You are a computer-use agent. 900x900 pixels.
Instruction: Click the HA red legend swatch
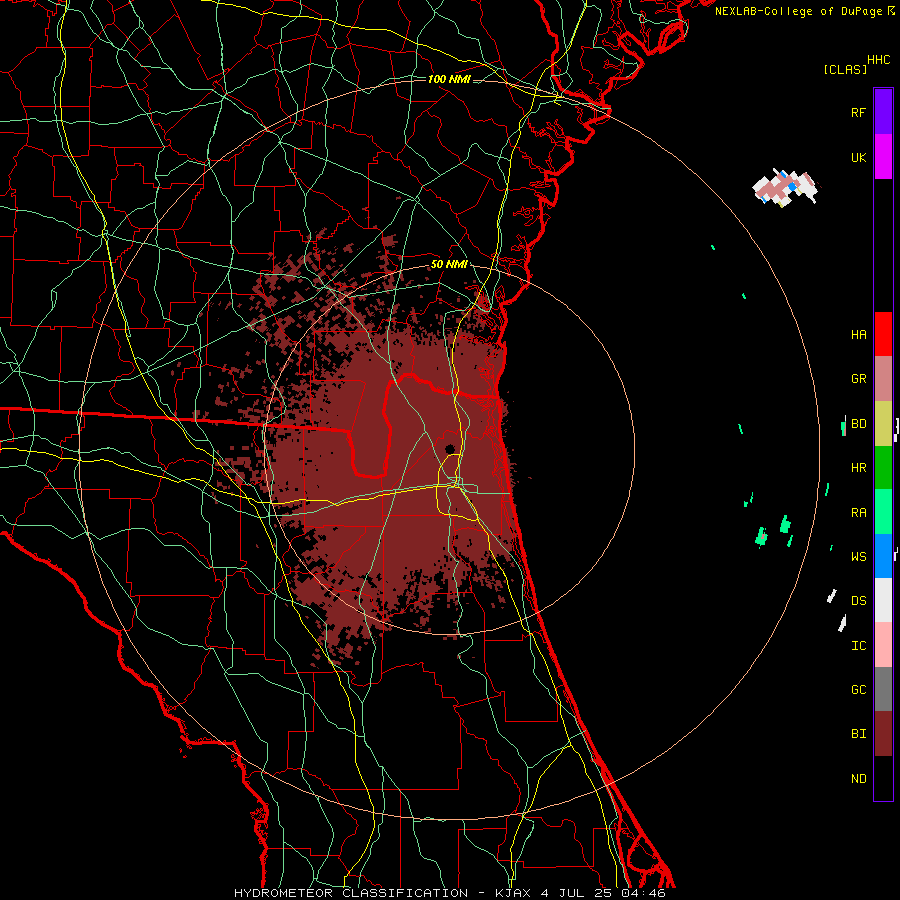[883, 334]
